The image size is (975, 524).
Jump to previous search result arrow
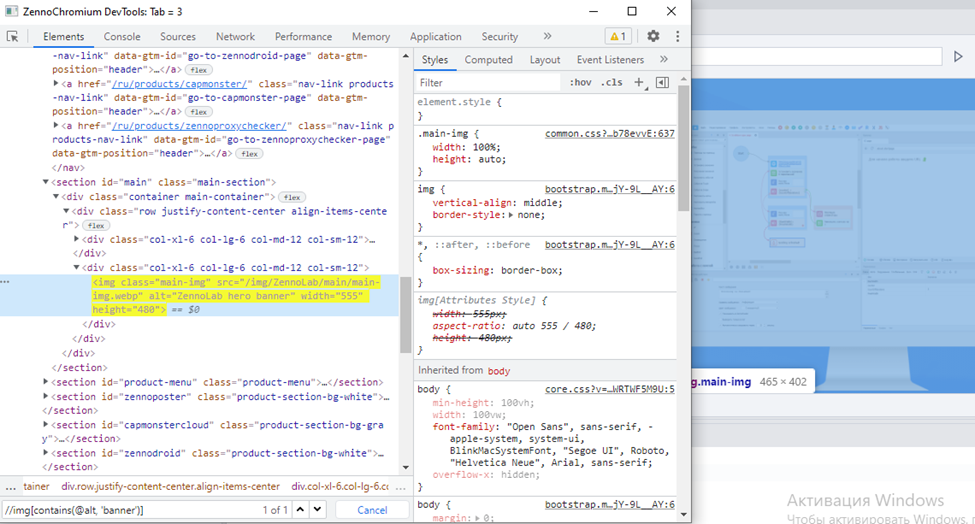(301, 510)
